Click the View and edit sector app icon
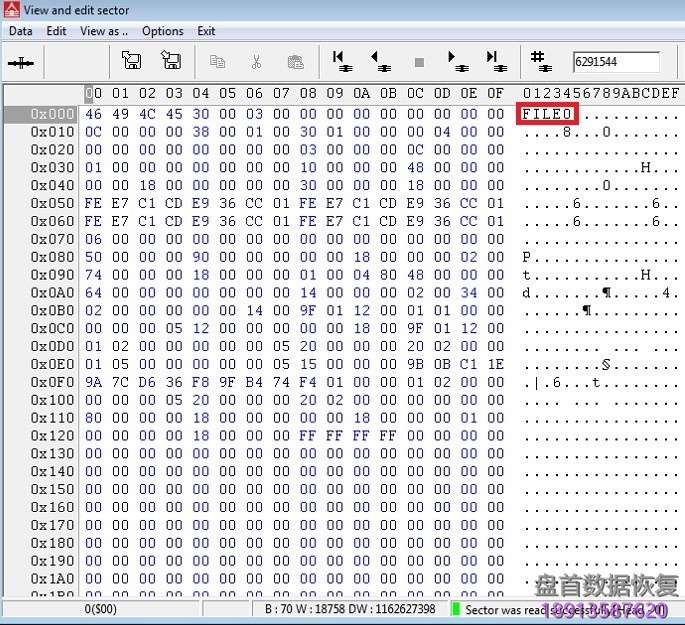Image resolution: width=685 pixels, height=625 pixels. coord(11,10)
